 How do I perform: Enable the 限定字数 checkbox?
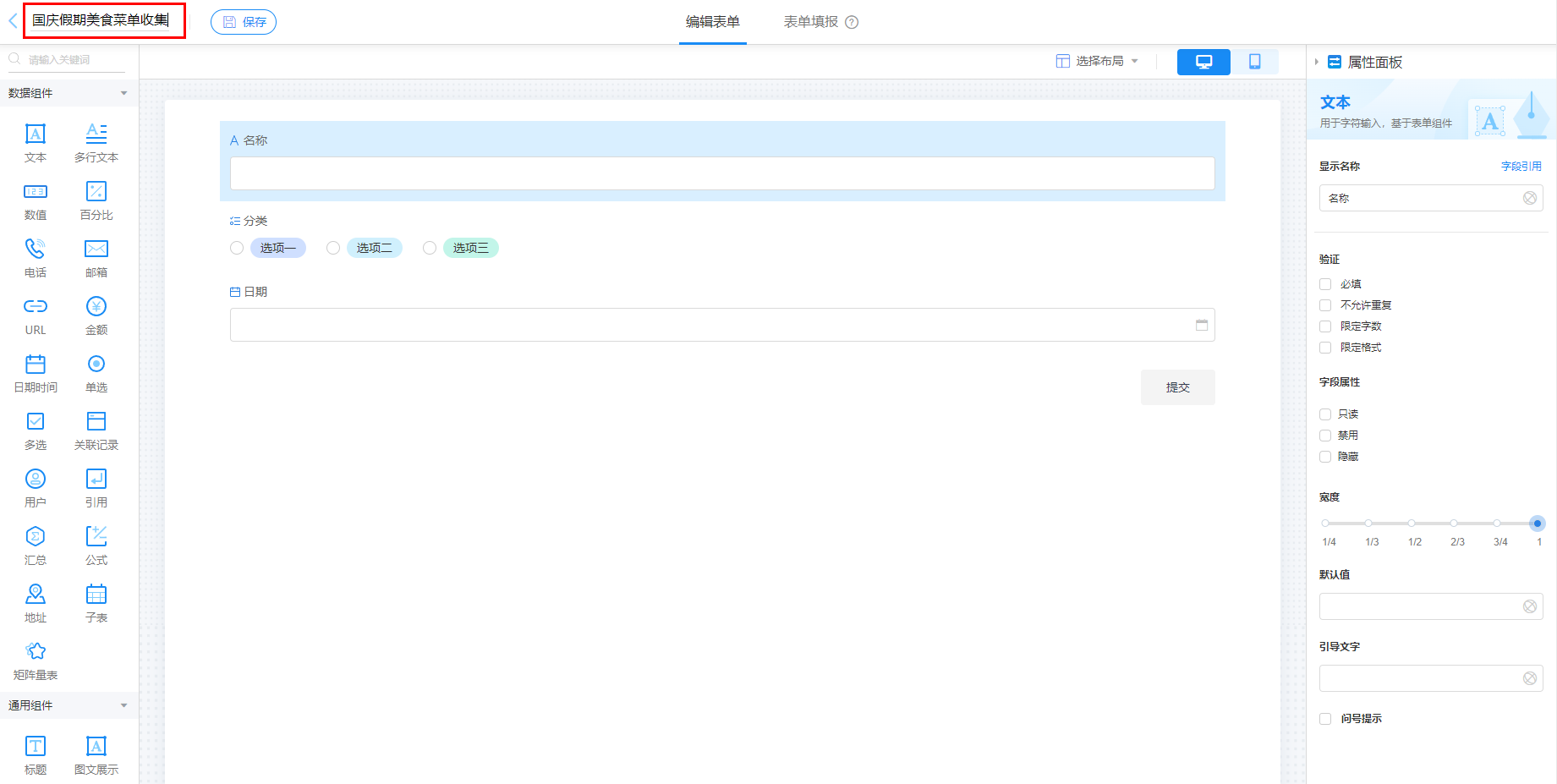(x=1325, y=326)
